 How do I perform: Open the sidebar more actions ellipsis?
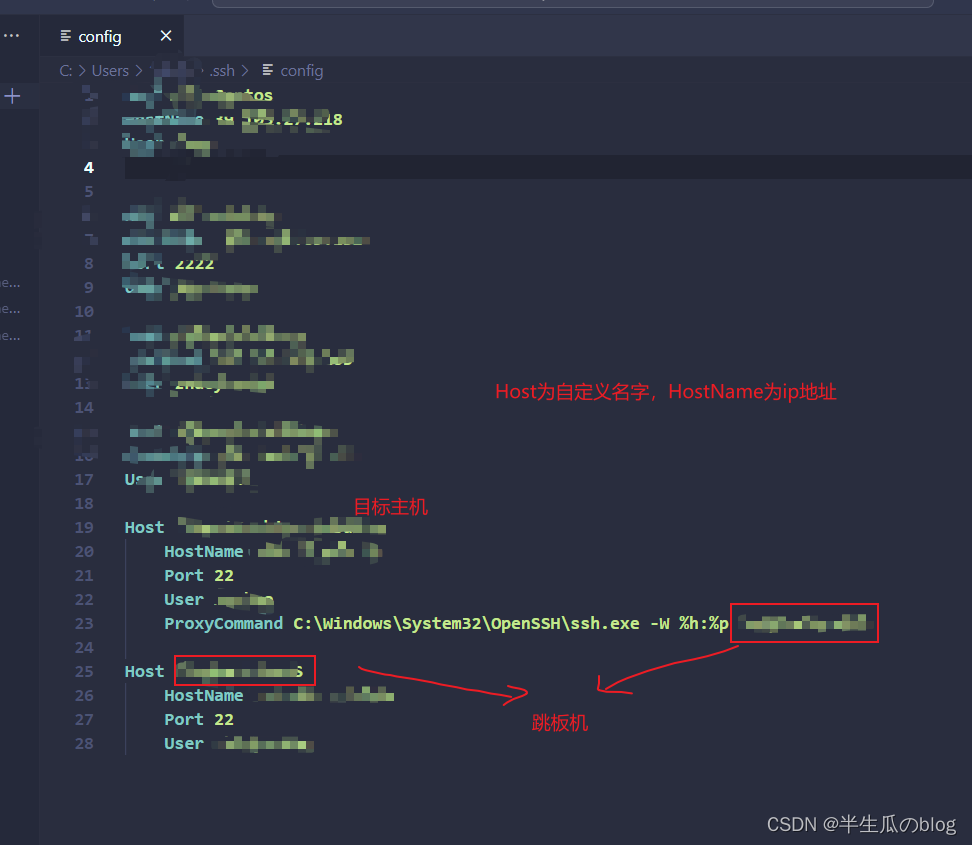[x=11, y=35]
